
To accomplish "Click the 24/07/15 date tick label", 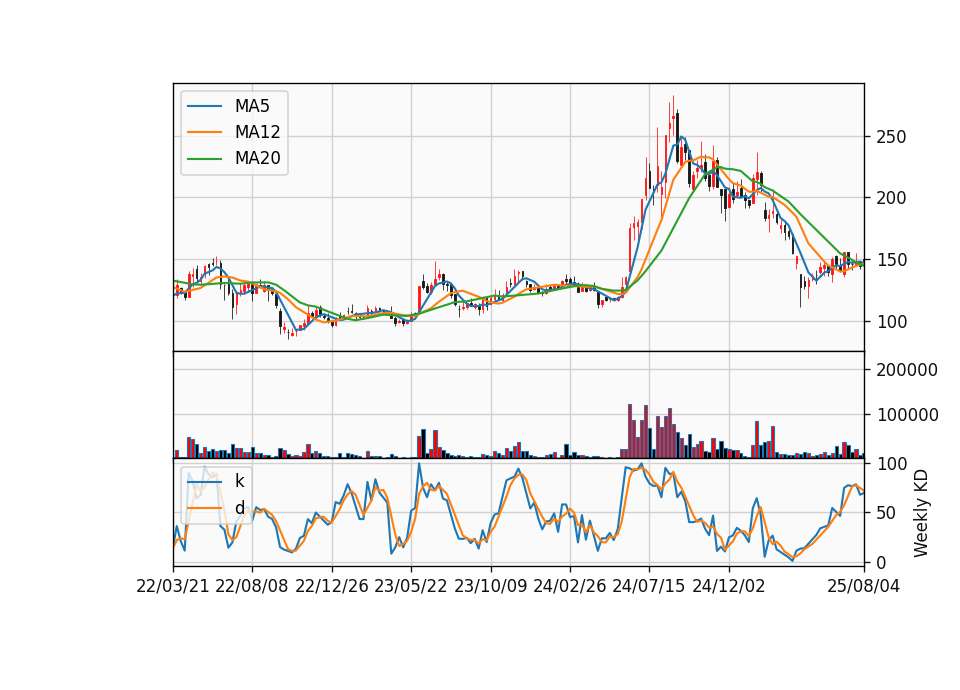I will (x=649, y=586).
